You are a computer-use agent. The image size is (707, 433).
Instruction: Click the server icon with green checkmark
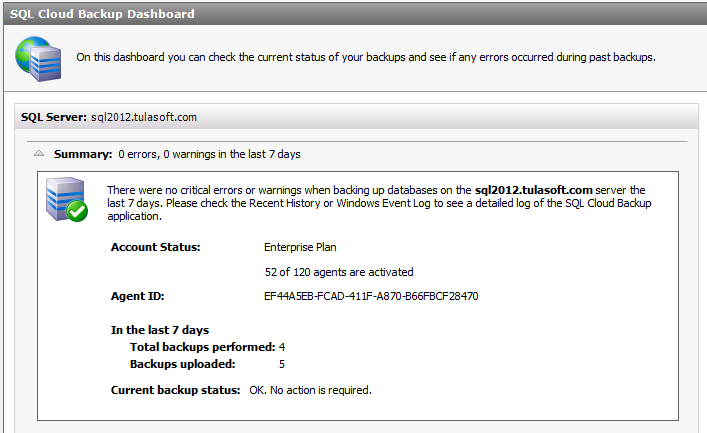coord(67,199)
